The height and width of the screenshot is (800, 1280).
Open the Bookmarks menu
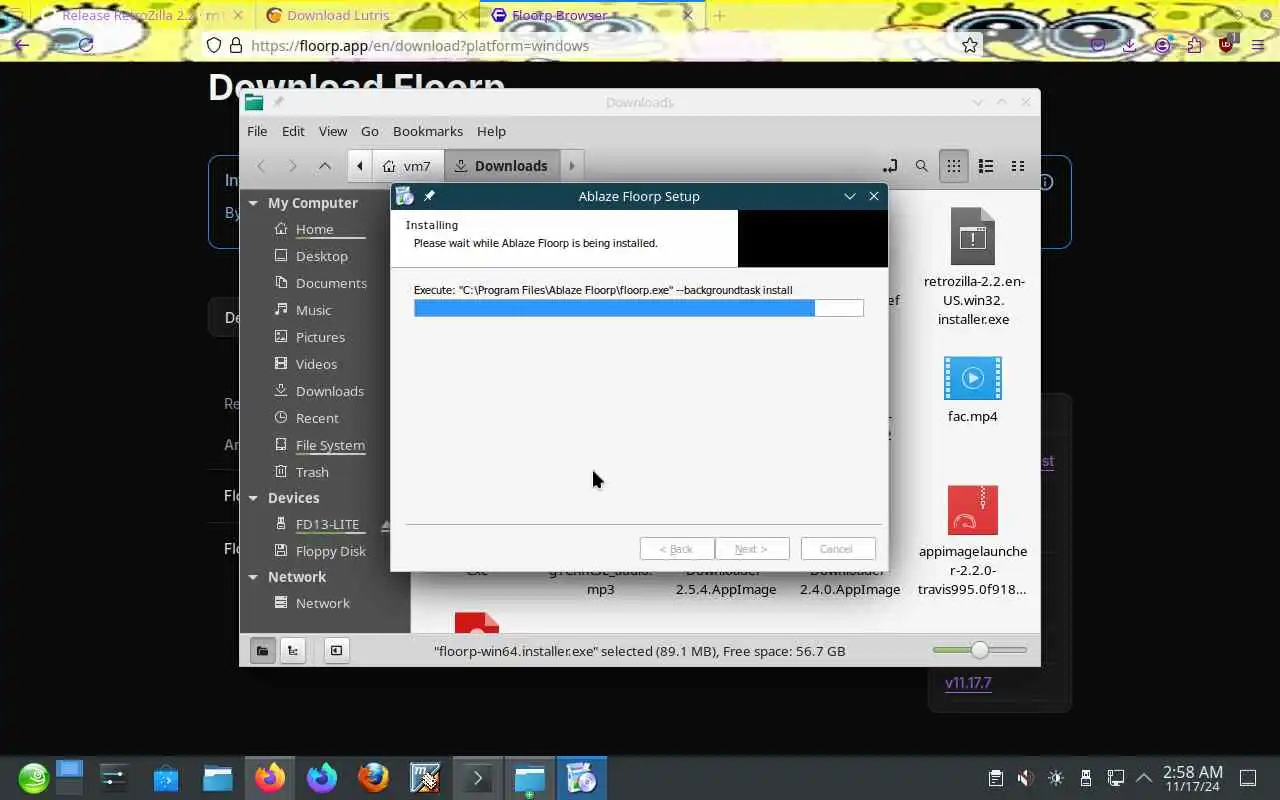(428, 131)
